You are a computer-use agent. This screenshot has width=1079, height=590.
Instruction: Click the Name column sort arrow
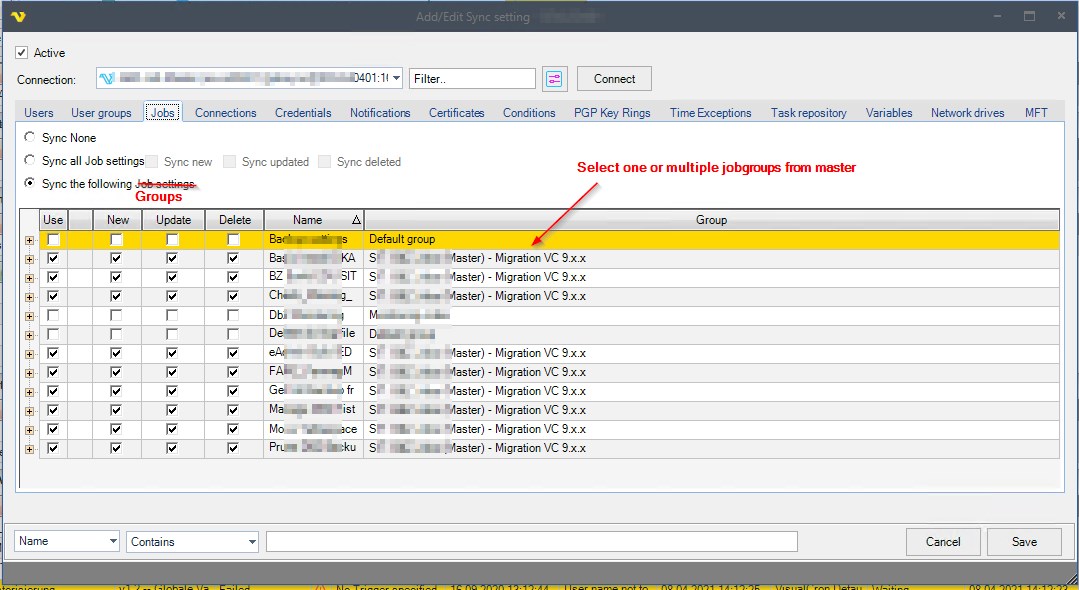[357, 220]
